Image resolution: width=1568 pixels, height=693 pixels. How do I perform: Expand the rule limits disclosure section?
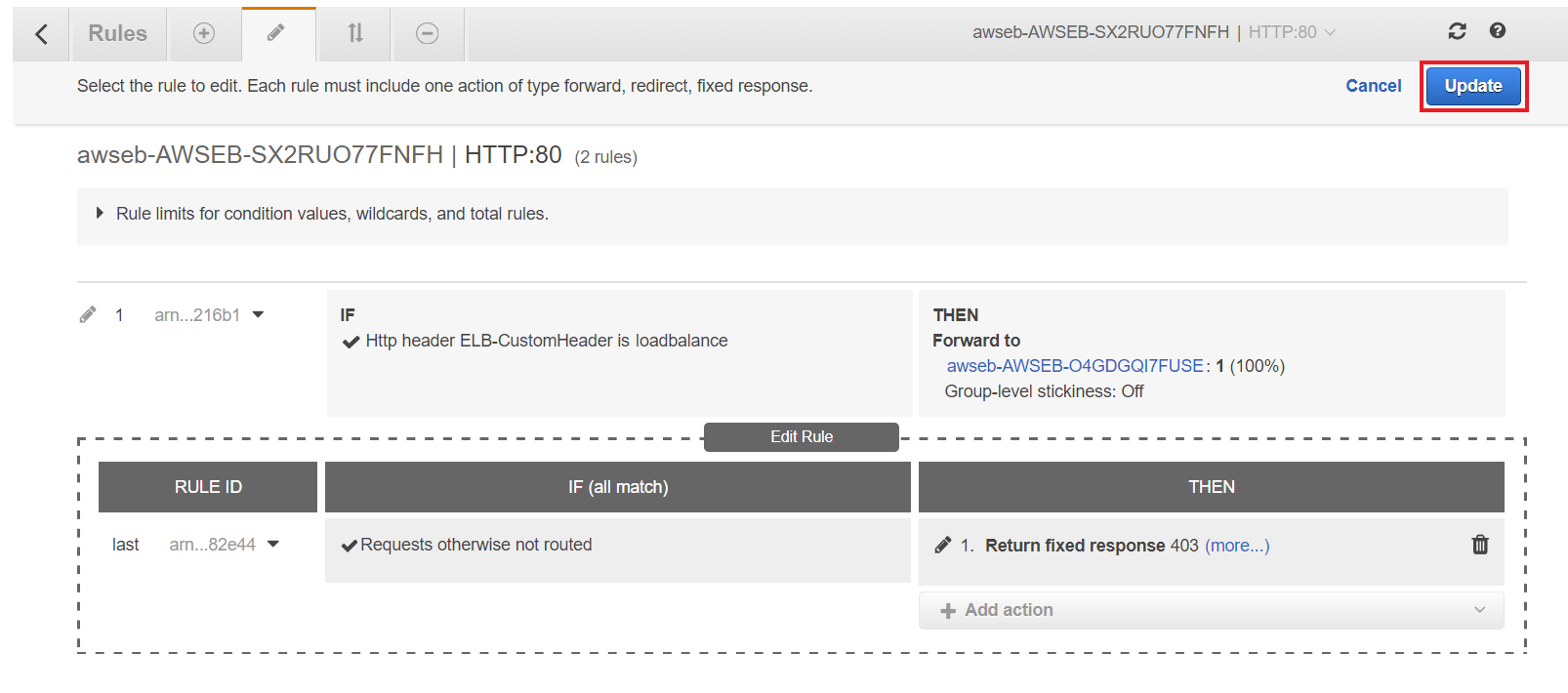click(99, 212)
